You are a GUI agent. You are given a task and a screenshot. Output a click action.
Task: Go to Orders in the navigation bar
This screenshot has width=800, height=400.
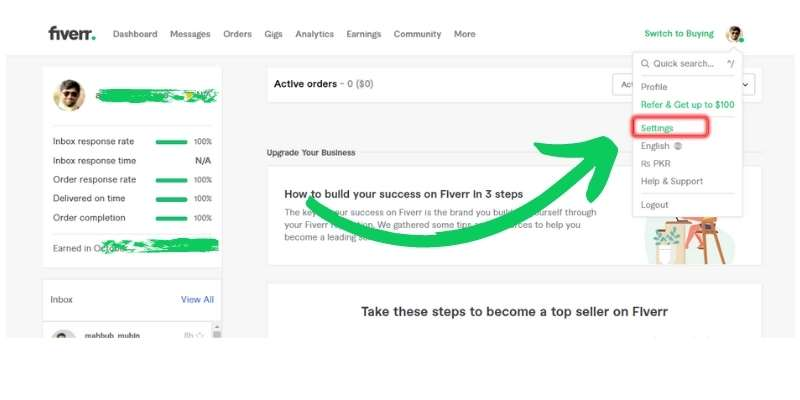[237, 34]
